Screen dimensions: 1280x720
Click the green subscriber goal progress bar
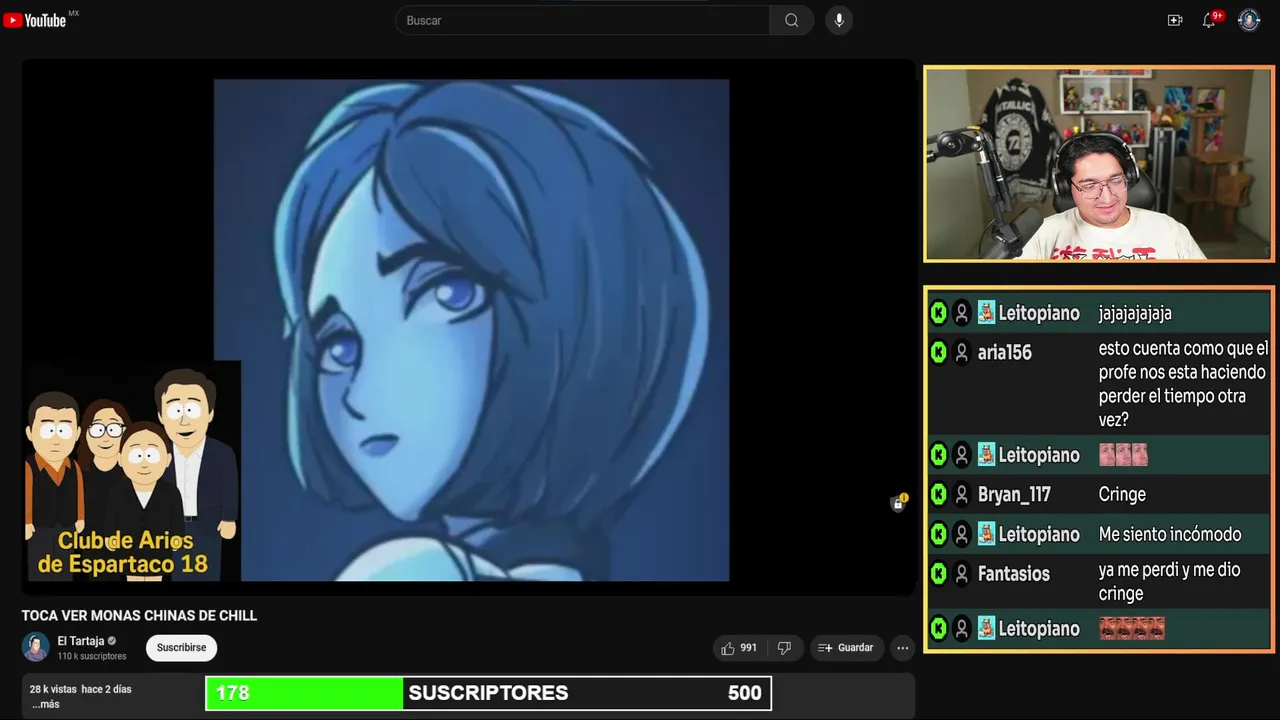(304, 693)
